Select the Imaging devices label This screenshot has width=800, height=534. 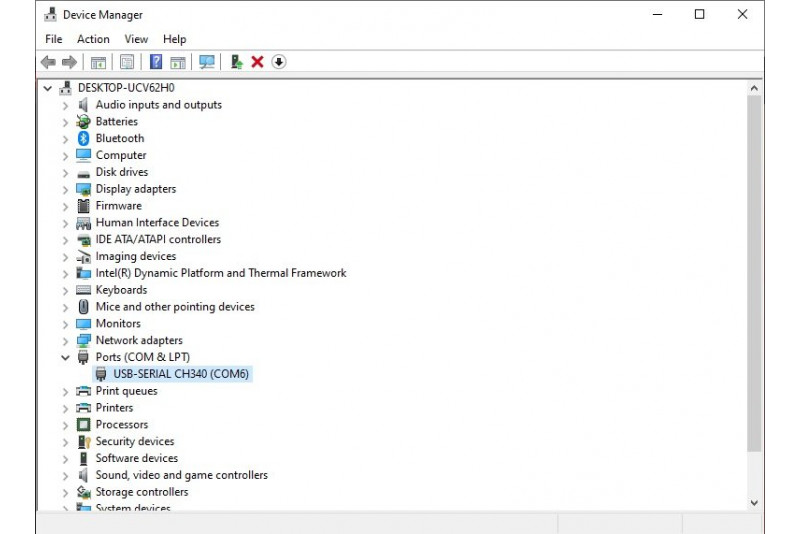coord(136,256)
